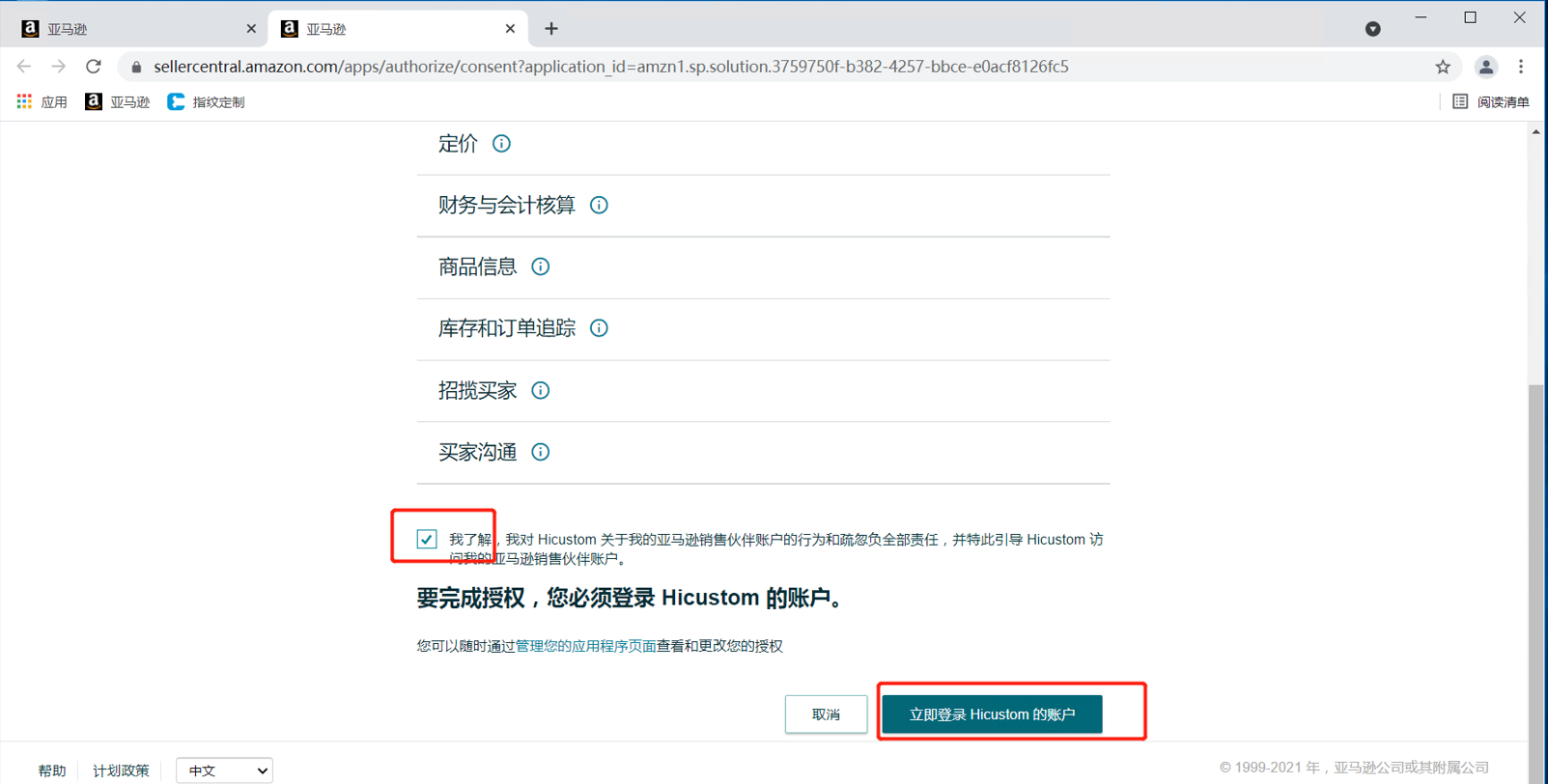This screenshot has width=1548, height=784.
Task: Click the 招揽买家 row text
Action: pos(478,390)
